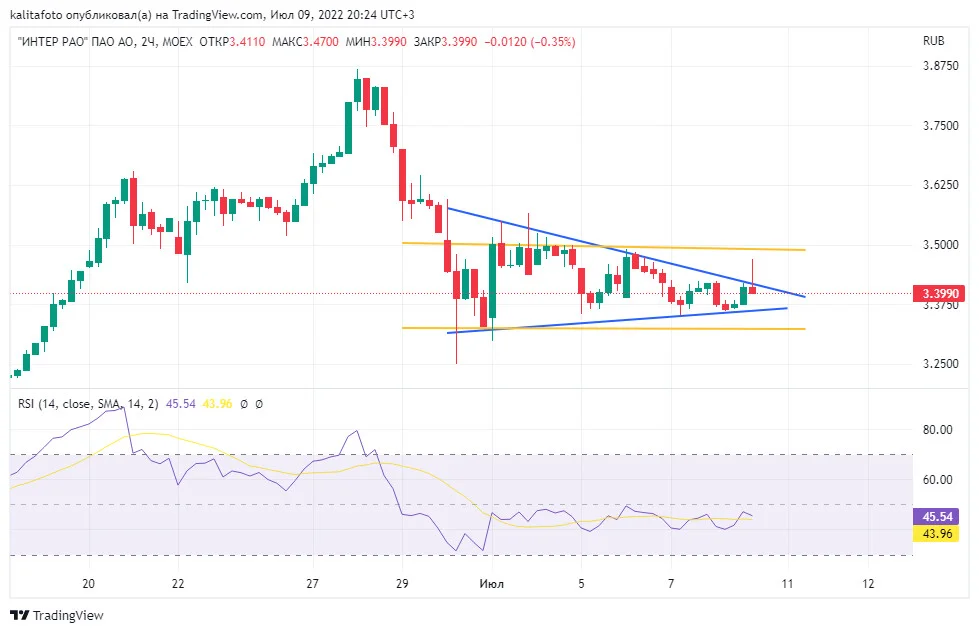Open the TradingView.com text in header
Viewport: 979px width, 633px height.
217,14
